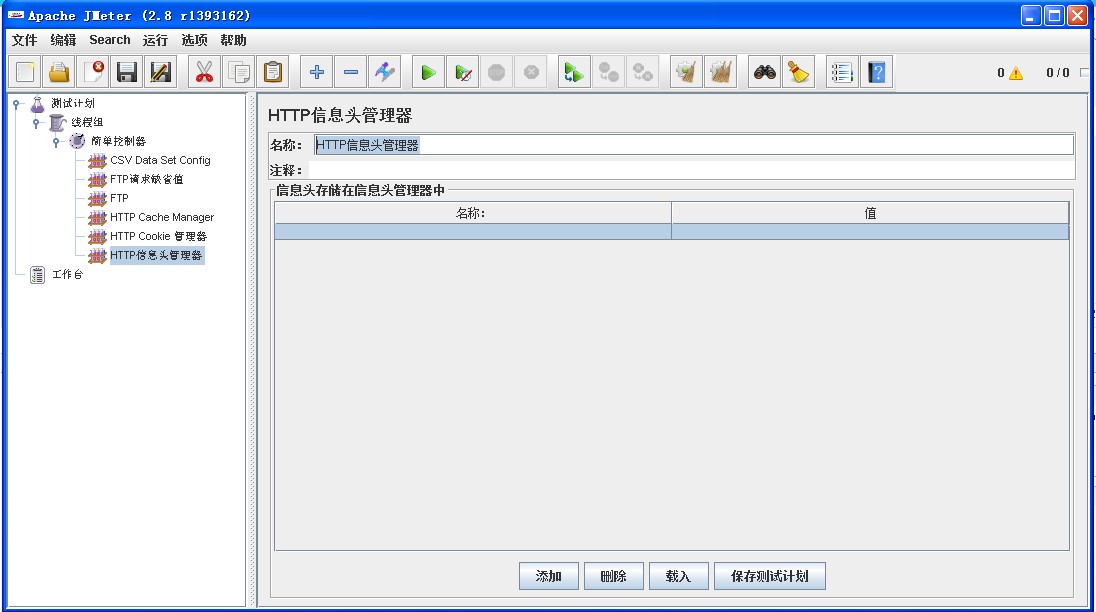Expand all nodes with plus icon

tap(317, 72)
